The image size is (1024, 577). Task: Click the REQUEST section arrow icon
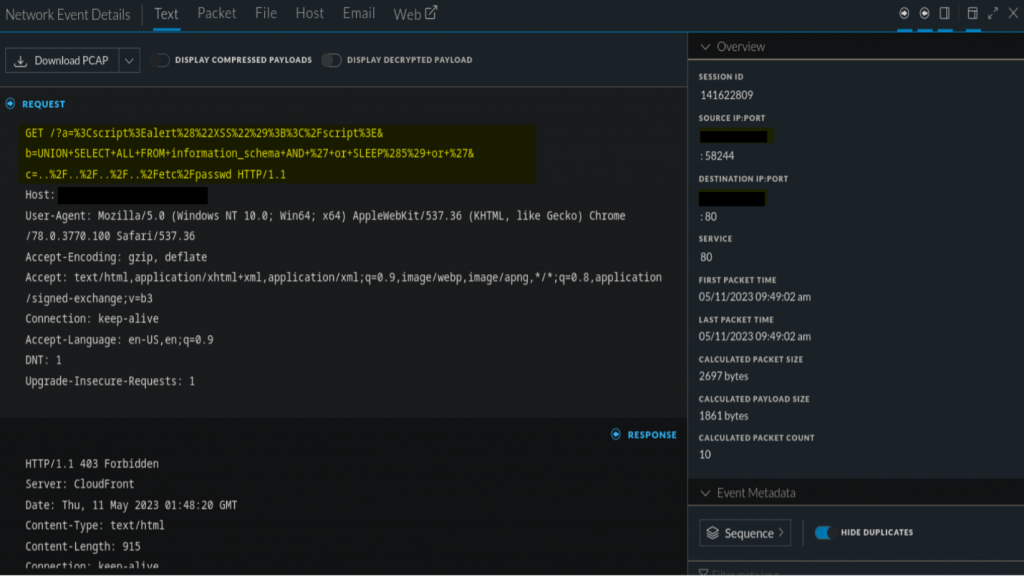(x=11, y=104)
